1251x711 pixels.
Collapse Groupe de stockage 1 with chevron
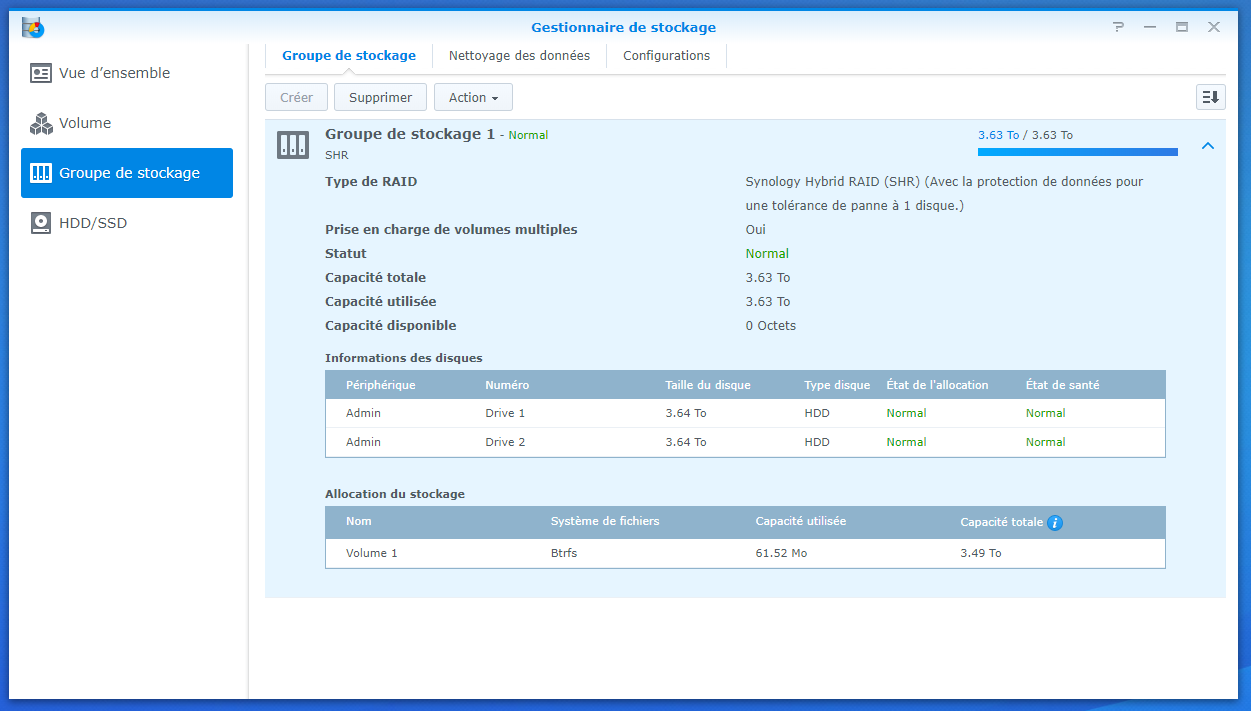click(x=1207, y=146)
